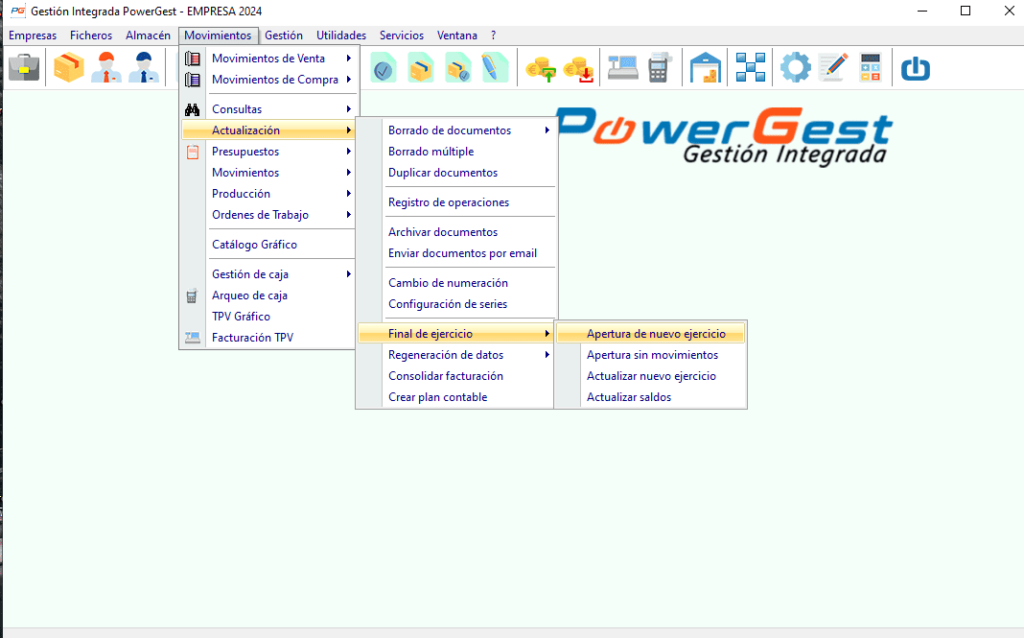The width and height of the screenshot is (1024, 638).
Task: Click the binoculars icon beside Consultas
Action: pos(192,109)
